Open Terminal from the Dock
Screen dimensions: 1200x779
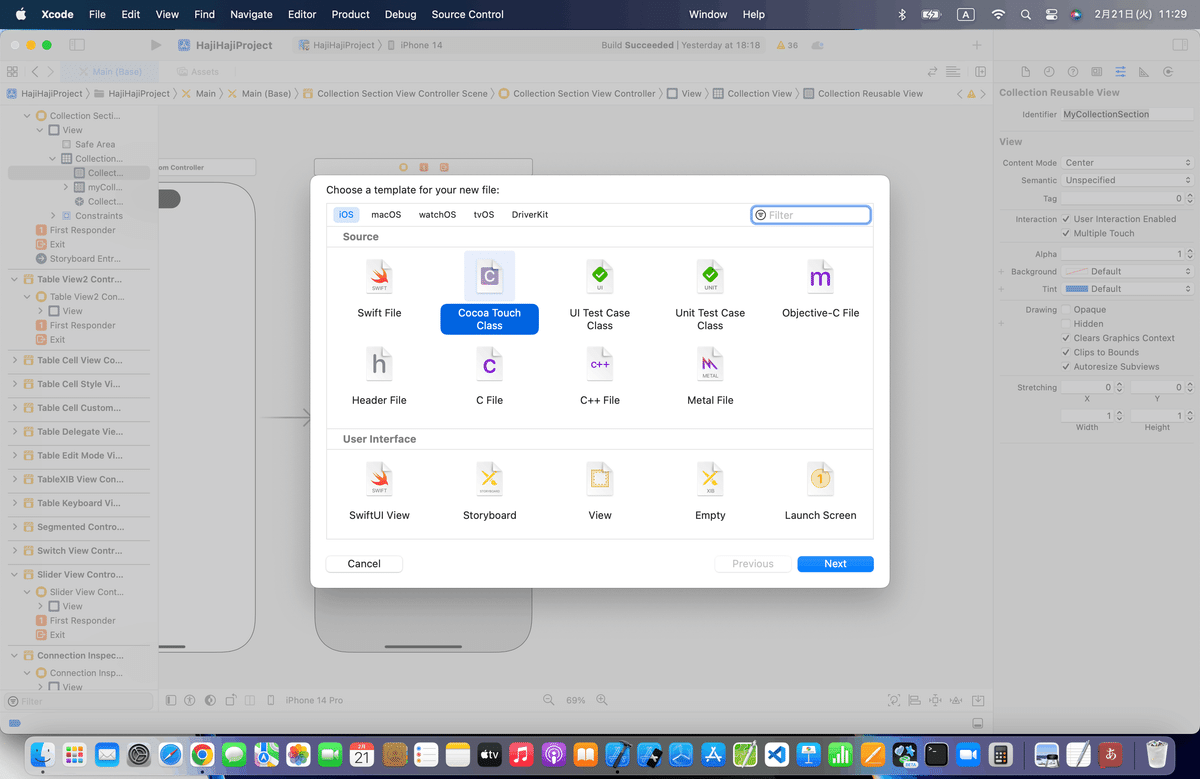[x=936, y=753]
